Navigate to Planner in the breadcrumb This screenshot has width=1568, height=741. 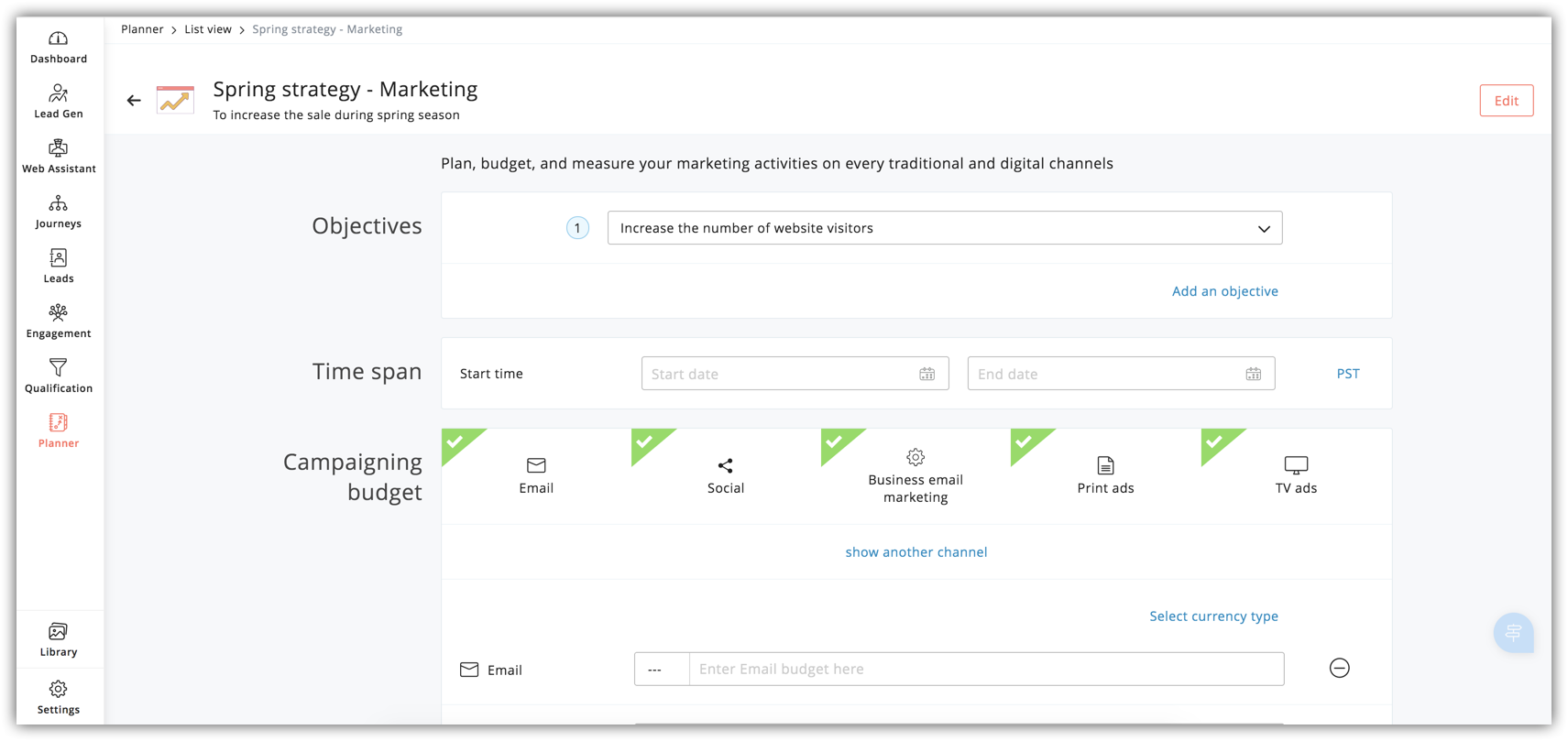click(142, 29)
